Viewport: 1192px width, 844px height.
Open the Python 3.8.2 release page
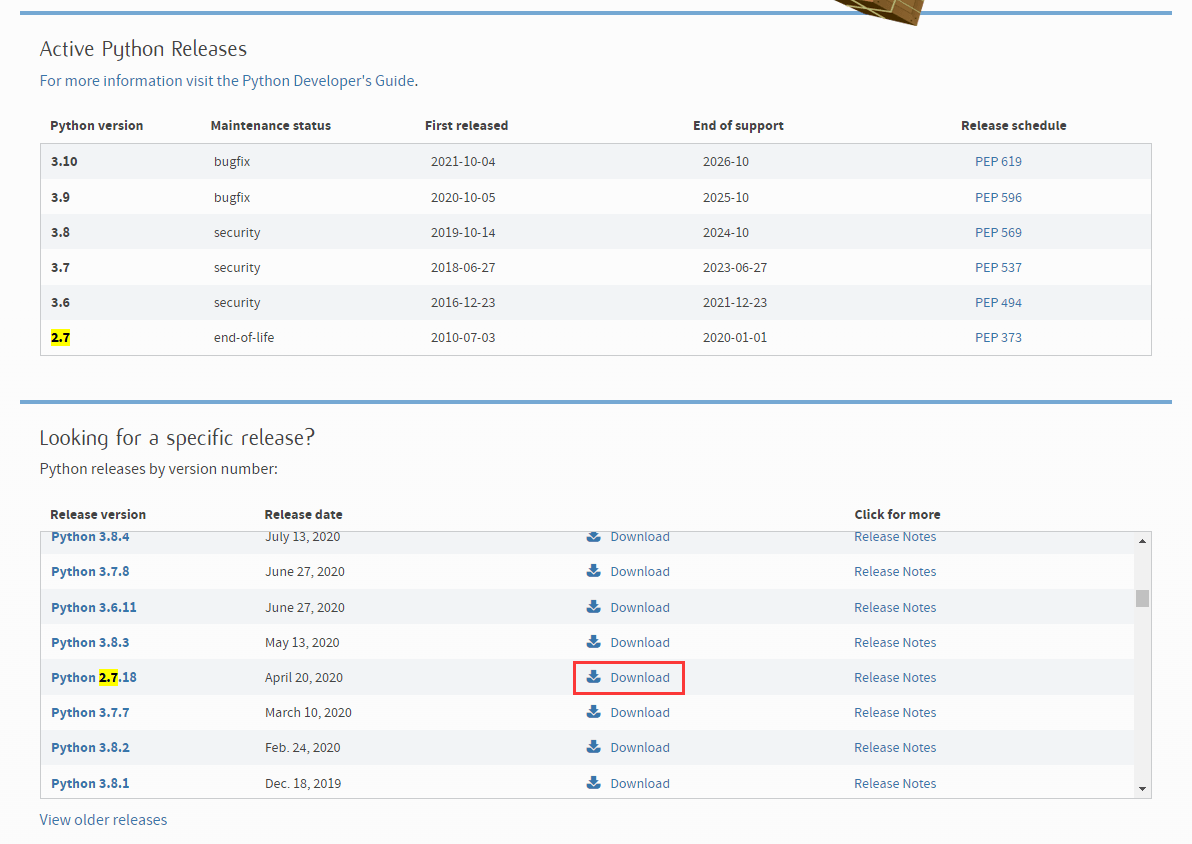coord(90,747)
